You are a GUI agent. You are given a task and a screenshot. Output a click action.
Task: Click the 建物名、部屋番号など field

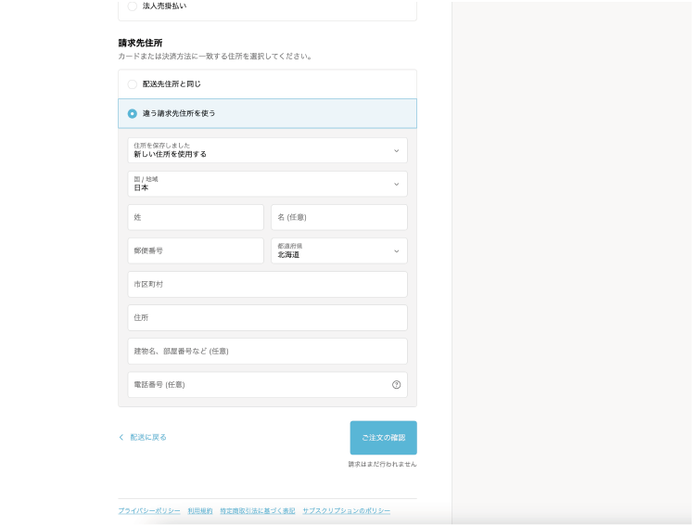pos(267,351)
